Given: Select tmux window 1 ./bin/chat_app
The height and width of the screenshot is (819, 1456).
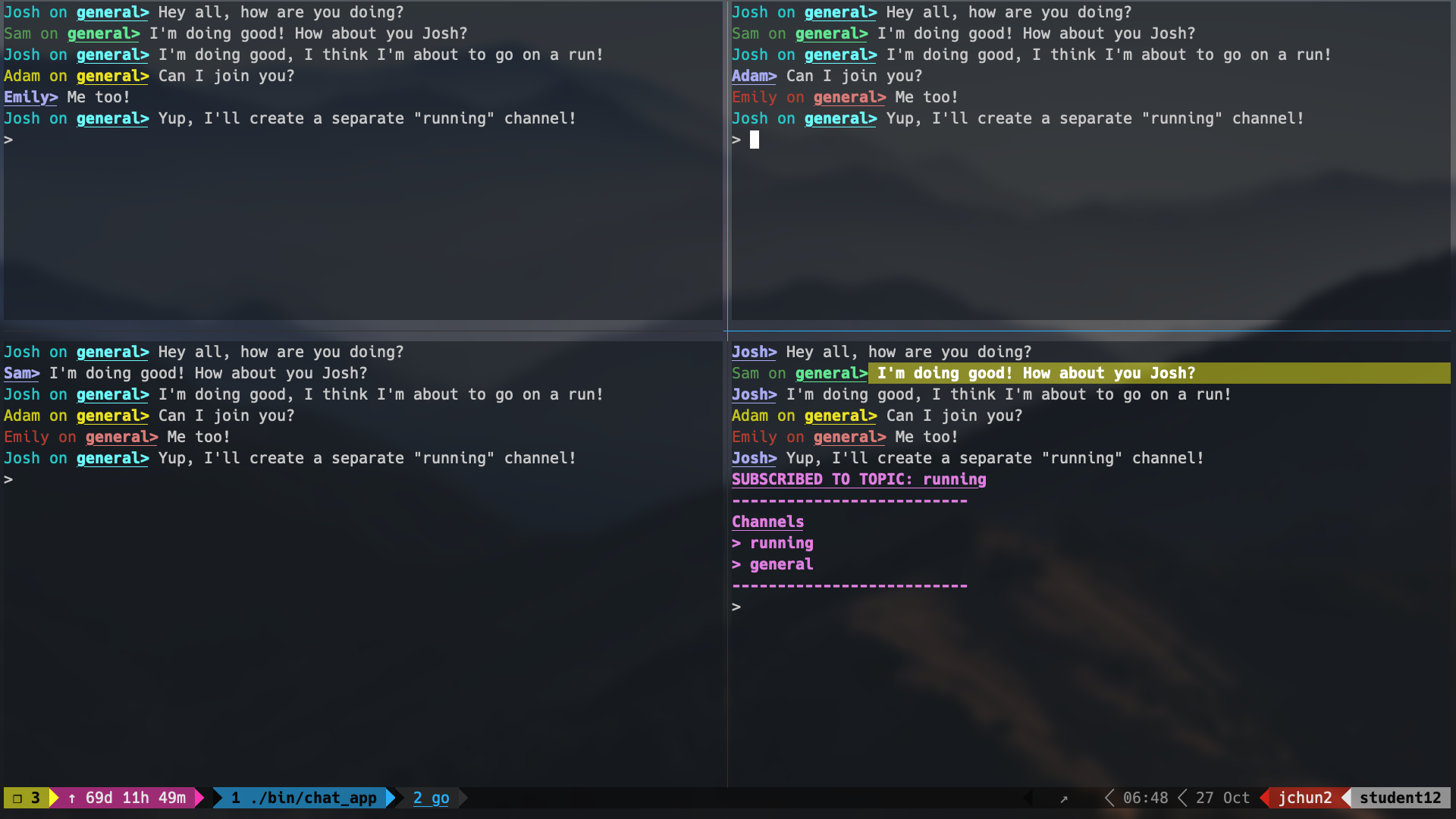Looking at the screenshot, I should pos(303,798).
